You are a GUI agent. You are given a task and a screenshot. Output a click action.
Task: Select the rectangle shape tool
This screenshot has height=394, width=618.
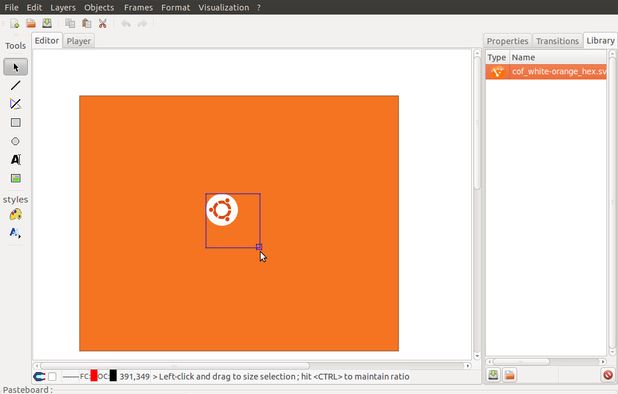(x=15, y=123)
